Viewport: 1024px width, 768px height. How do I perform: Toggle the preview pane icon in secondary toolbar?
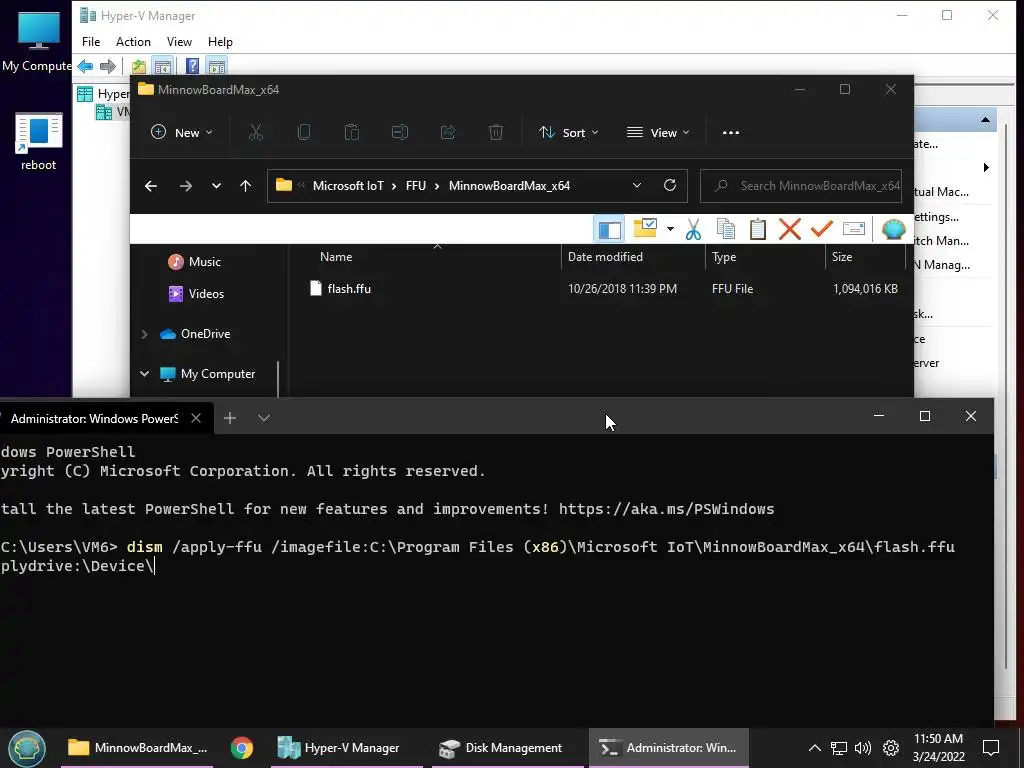click(x=609, y=229)
